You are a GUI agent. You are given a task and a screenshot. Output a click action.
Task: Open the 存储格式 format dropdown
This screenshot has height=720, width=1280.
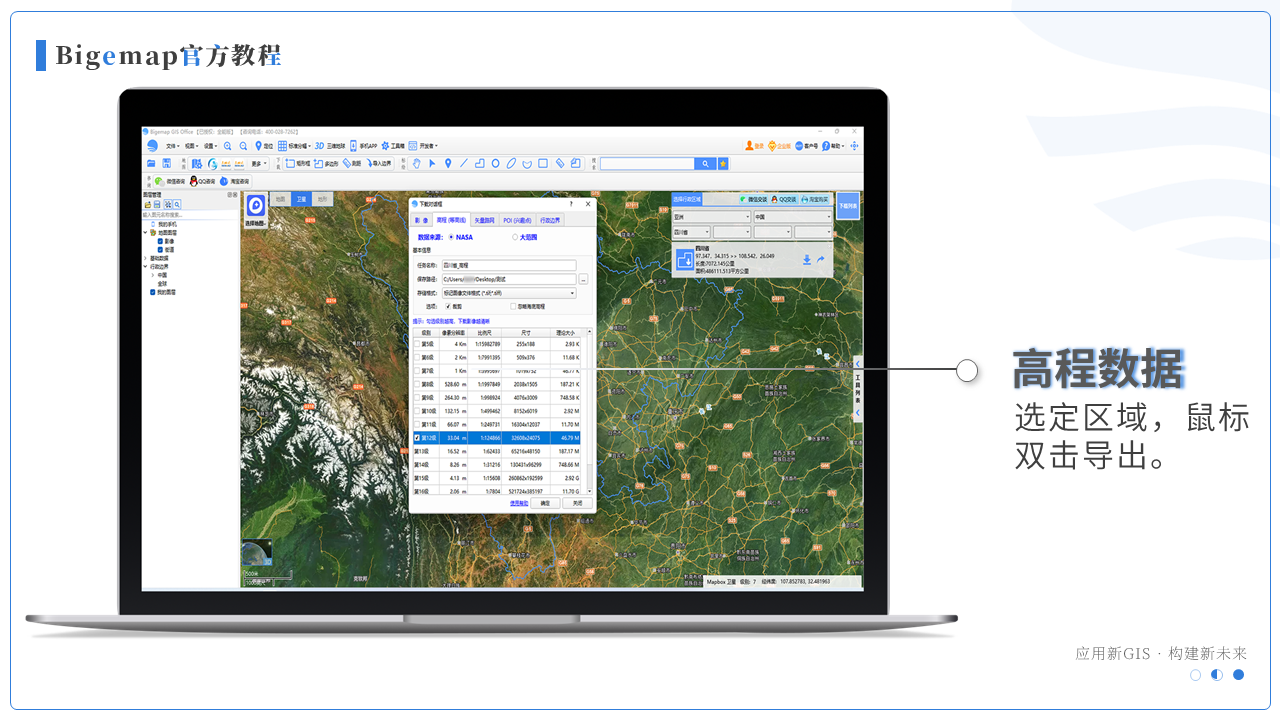(509, 293)
